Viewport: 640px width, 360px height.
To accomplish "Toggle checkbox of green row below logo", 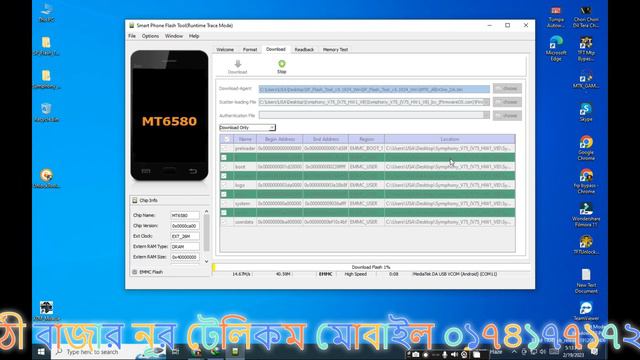I will [x=224, y=194].
